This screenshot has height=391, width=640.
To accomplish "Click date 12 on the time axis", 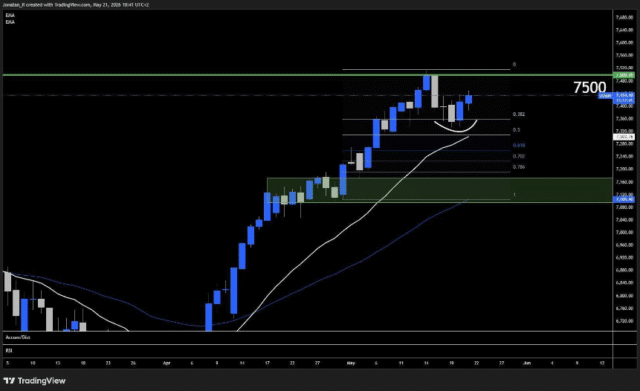I will tap(602, 363).
